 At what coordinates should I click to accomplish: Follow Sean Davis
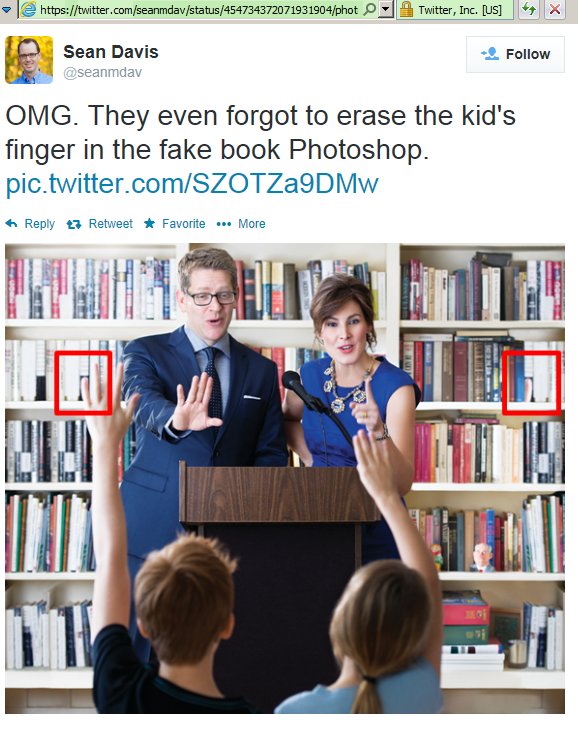coord(515,54)
